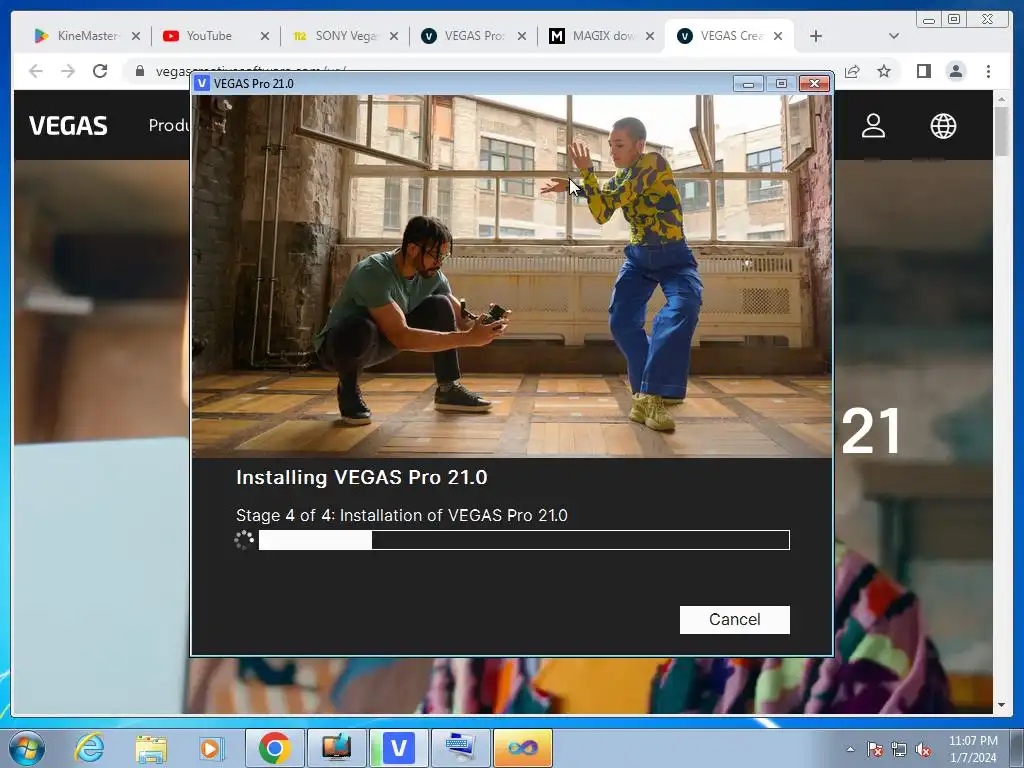Close the SONY Vegas tab
Screen dimensions: 1024x768
pos(394,36)
